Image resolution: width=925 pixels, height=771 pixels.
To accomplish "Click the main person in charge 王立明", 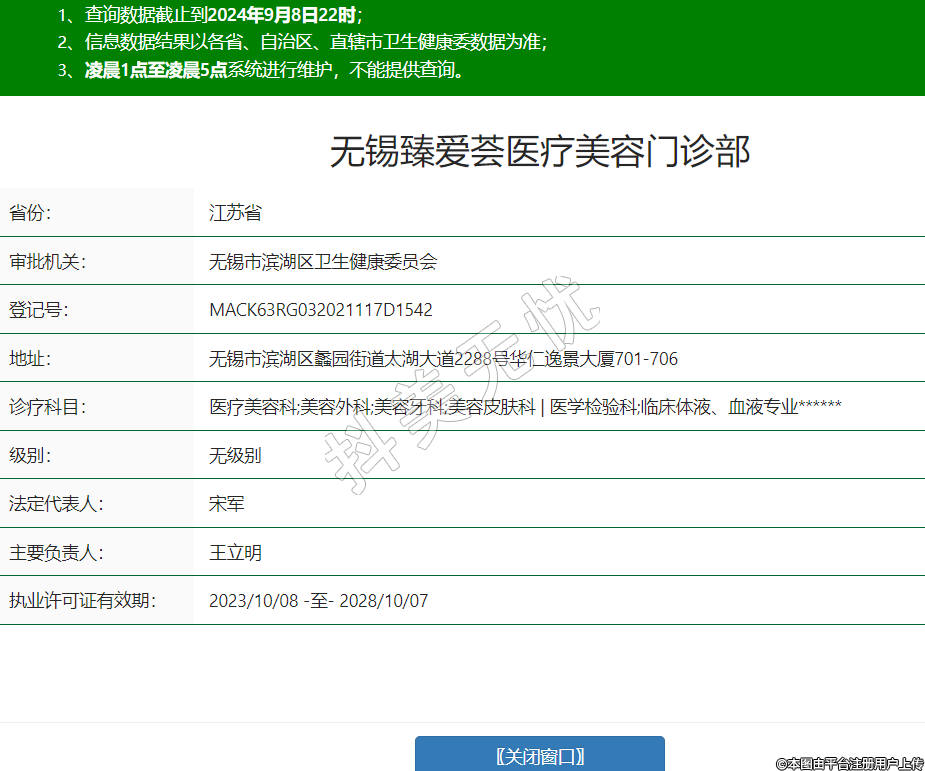I will coord(236,553).
